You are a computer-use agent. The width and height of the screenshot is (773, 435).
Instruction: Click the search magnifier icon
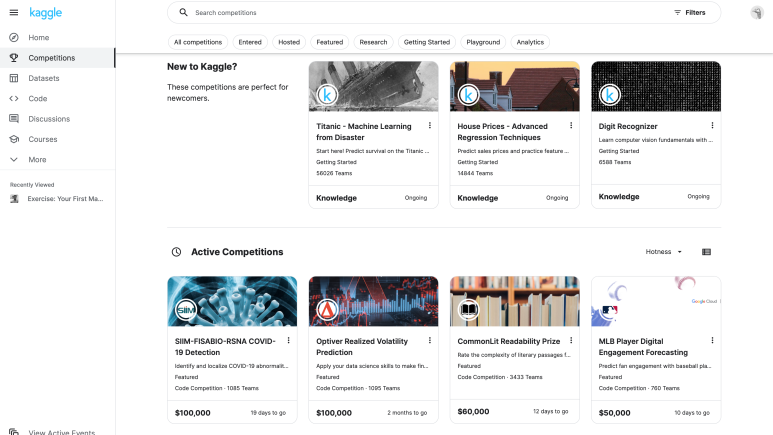click(183, 12)
